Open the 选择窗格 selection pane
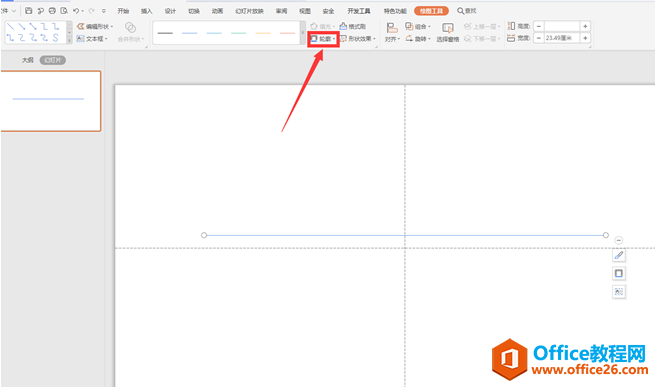The height and width of the screenshot is (387, 655). pos(448,33)
